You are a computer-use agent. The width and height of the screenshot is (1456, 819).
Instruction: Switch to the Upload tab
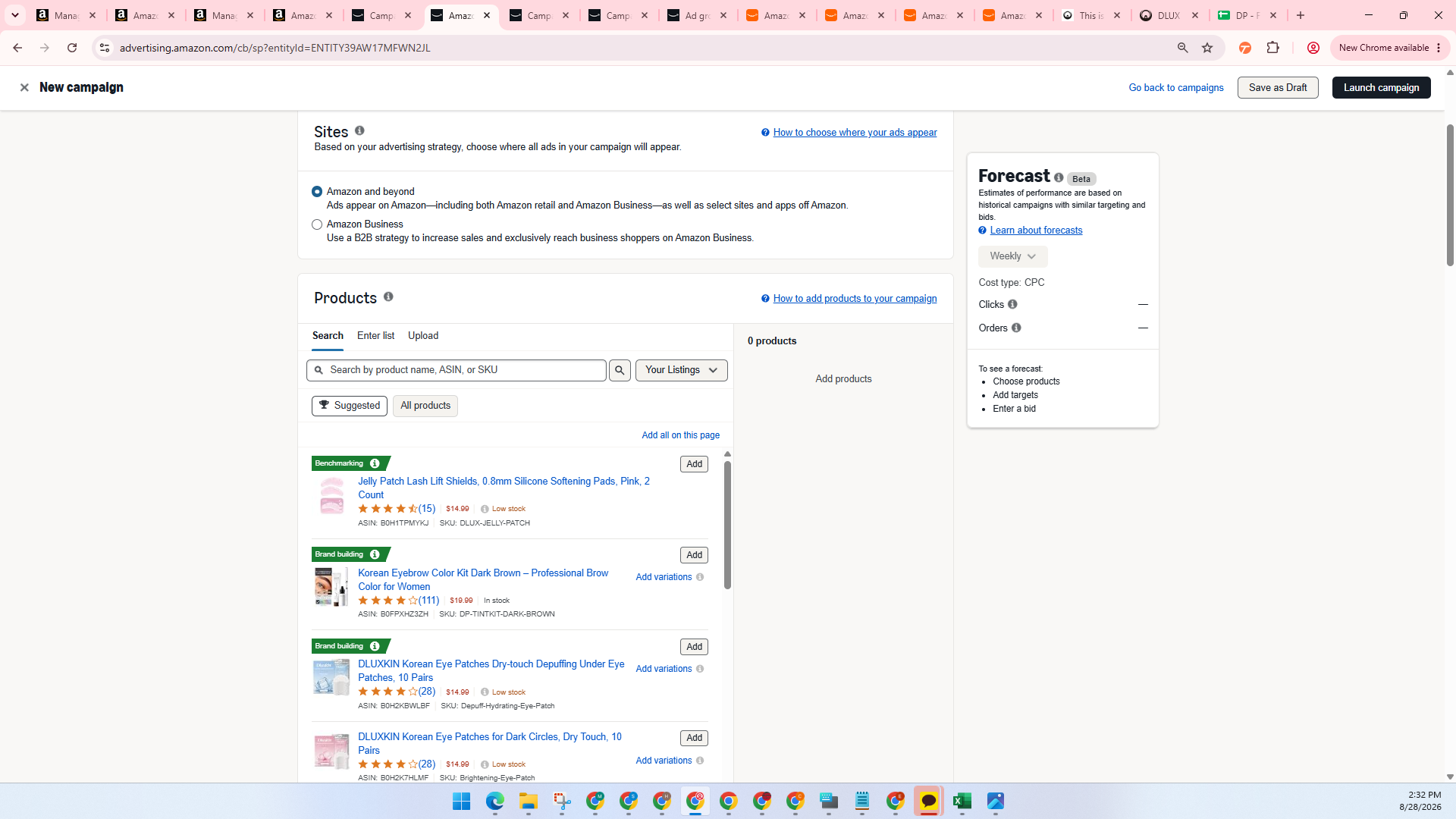[x=423, y=336]
